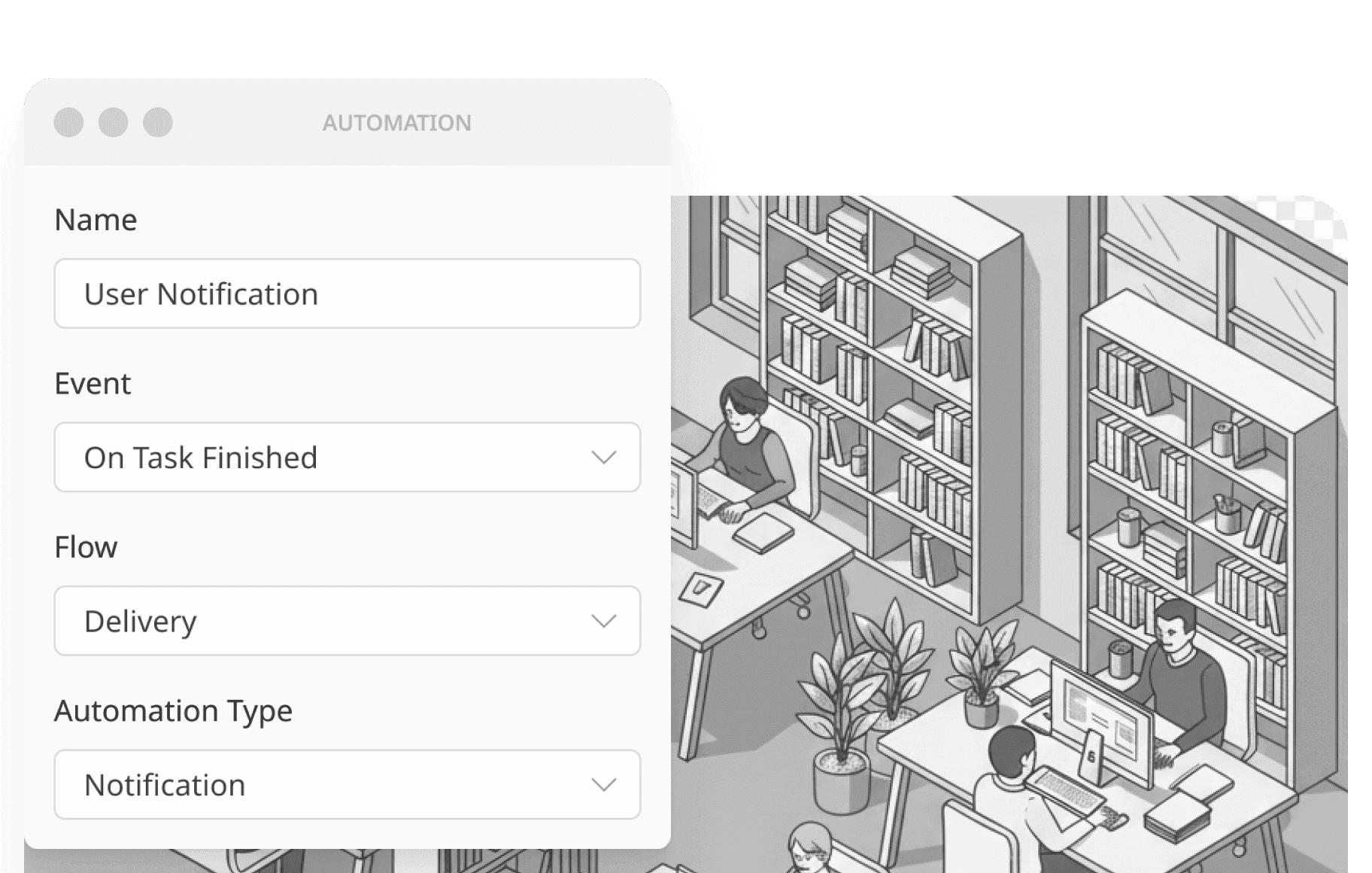Click the Event field label
The height and width of the screenshot is (873, 1372).
click(x=93, y=384)
